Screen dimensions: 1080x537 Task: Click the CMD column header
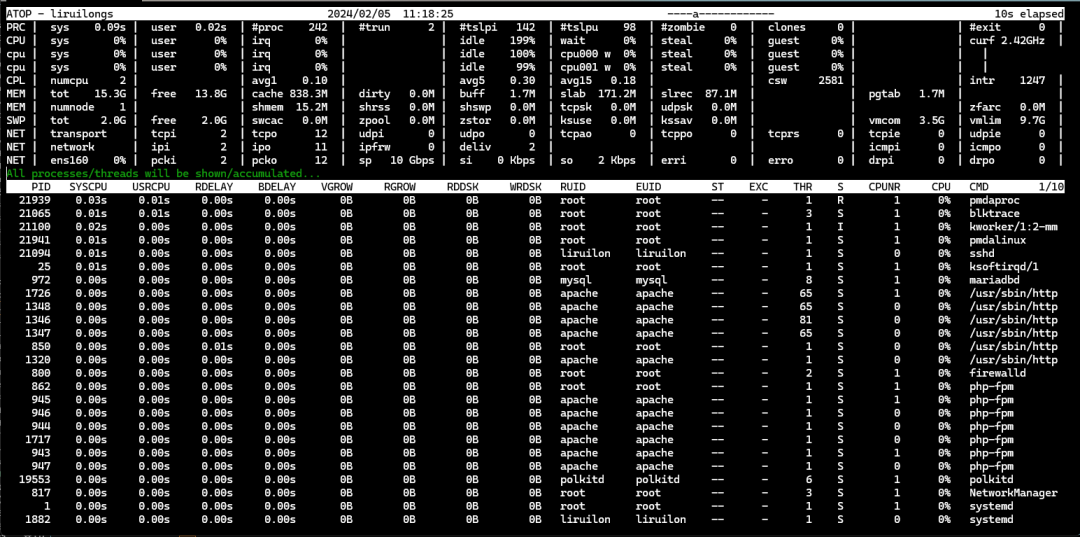point(979,187)
